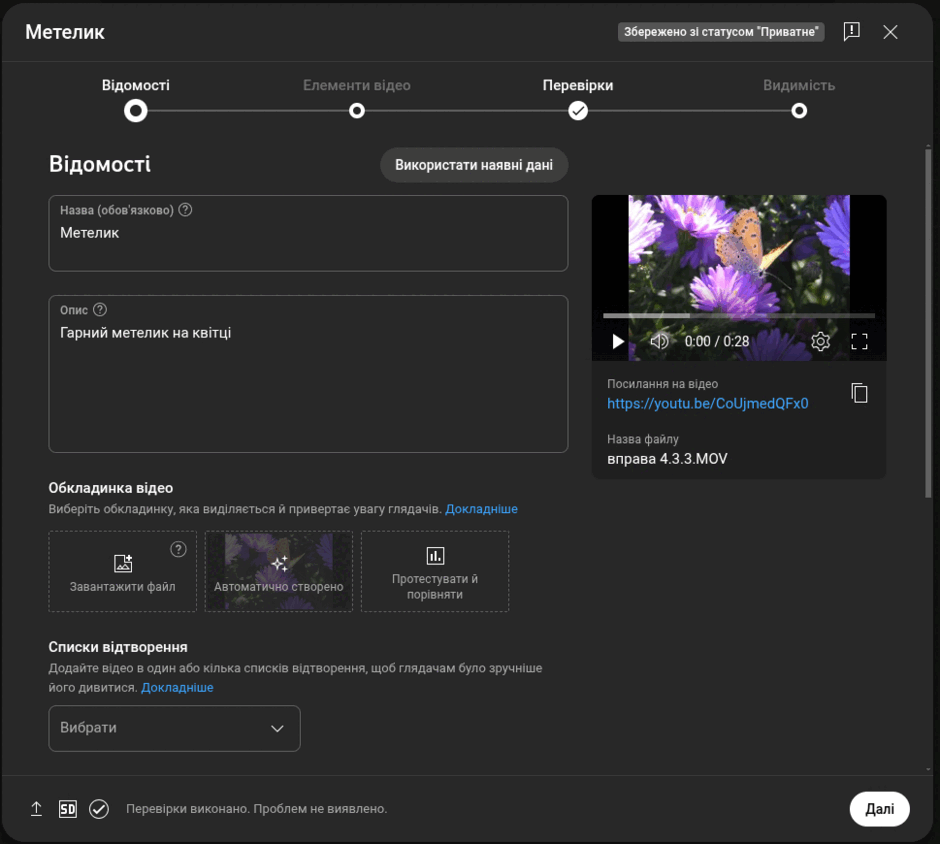Viewport: 940px width, 844px height.
Task: Click the checks complete checkmark icon
Action: pyautogui.click(x=99, y=809)
